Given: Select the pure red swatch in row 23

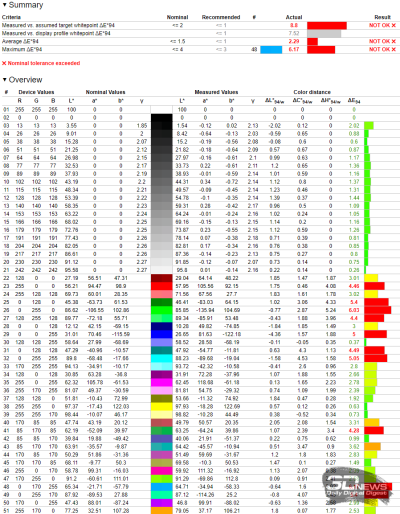Looking at the screenshot, I should 162,286.
